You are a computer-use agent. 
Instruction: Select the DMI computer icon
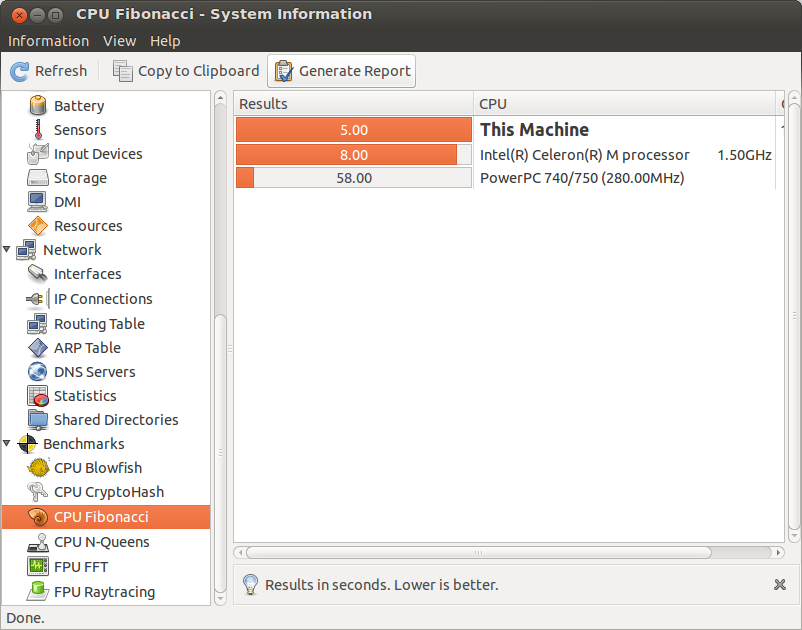pyautogui.click(x=38, y=202)
